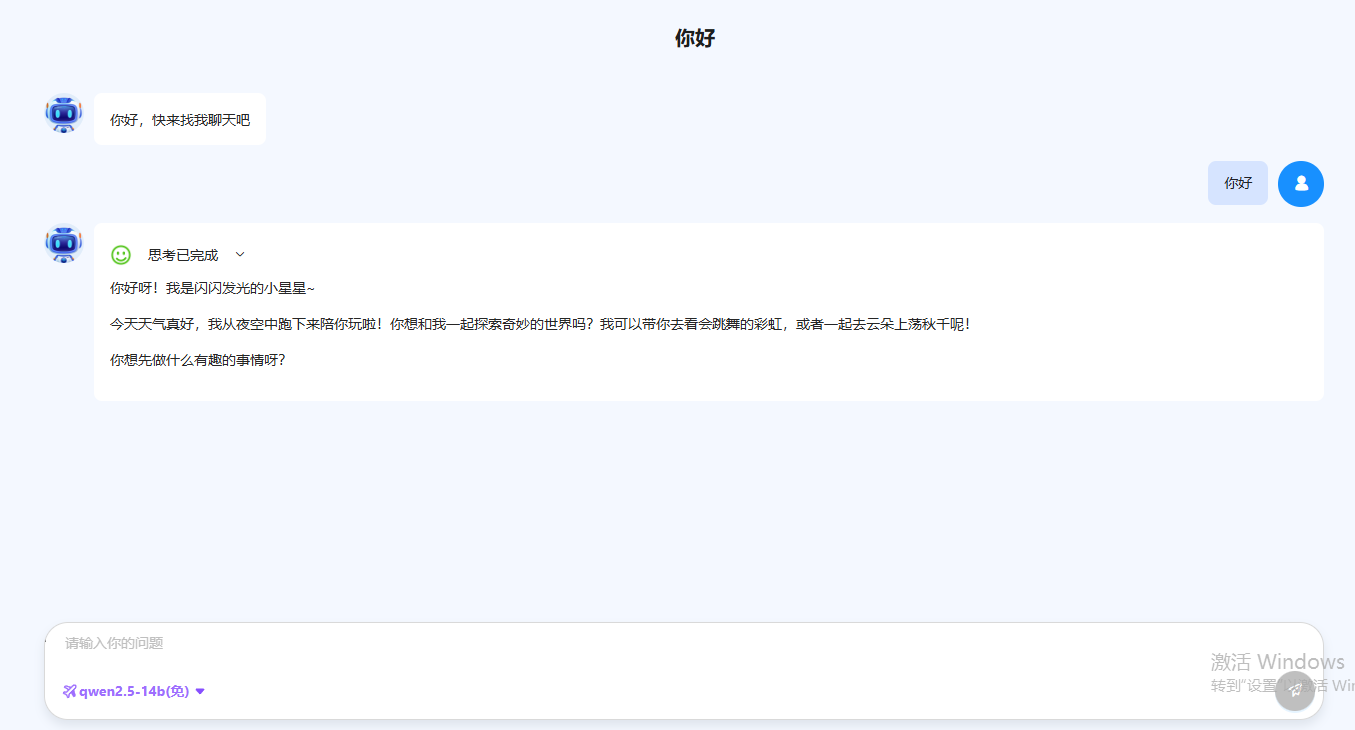Click the user's 你好 message bubble
Screen dimensions: 1355x730
[x=1237, y=183]
